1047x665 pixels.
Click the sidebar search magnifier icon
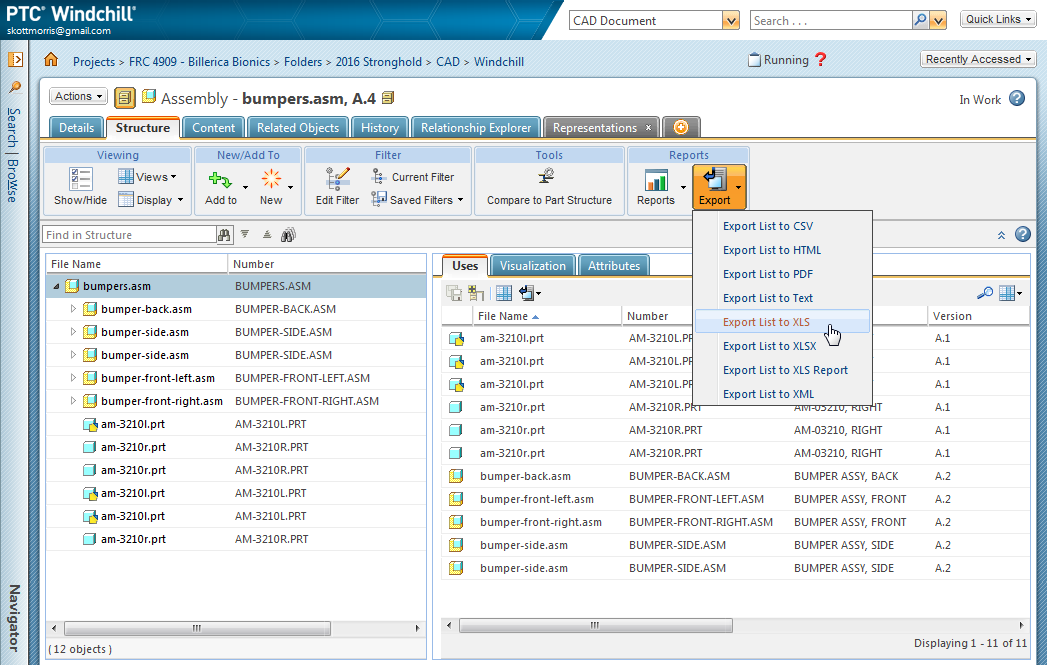pos(15,87)
